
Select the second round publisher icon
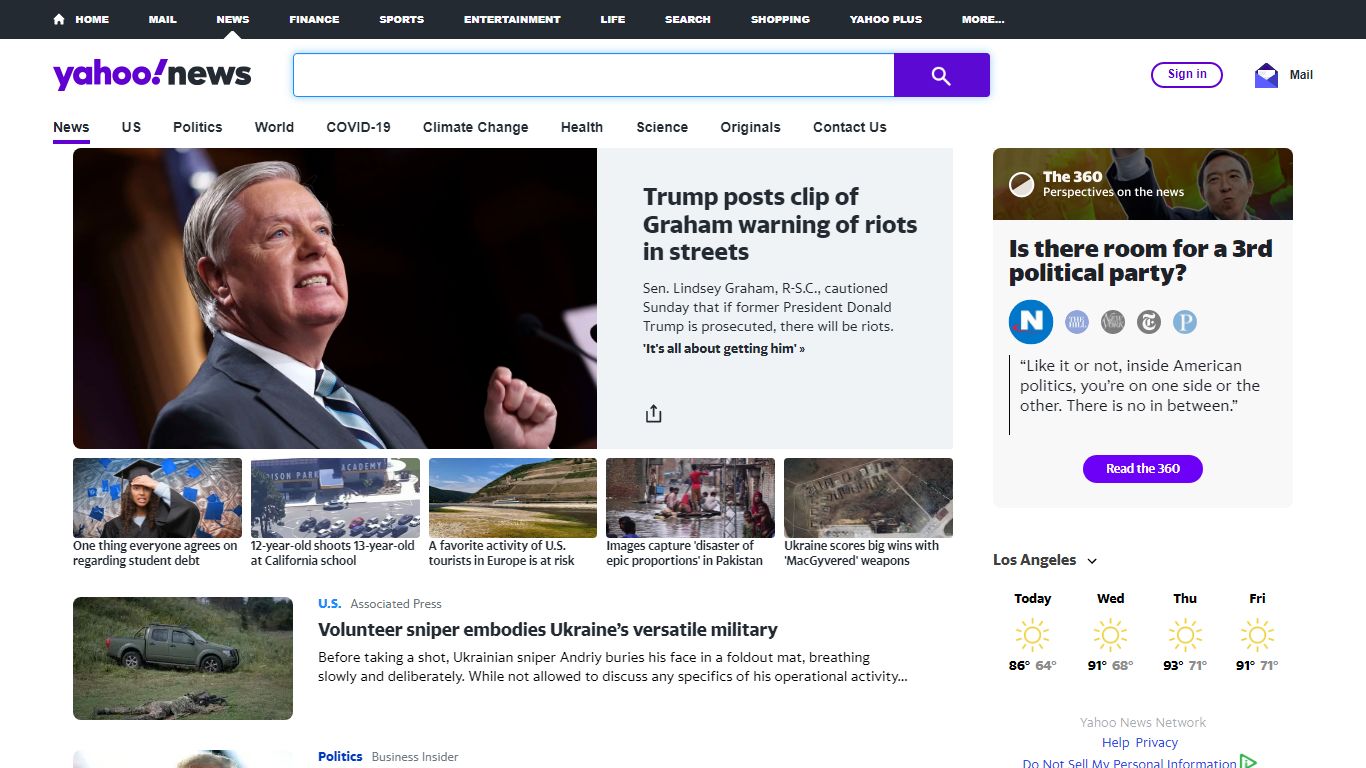click(x=1076, y=321)
